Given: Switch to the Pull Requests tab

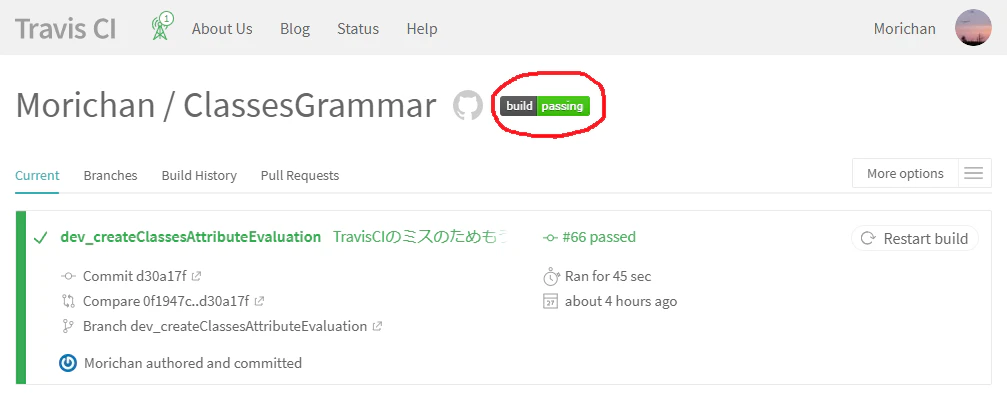Looking at the screenshot, I should (300, 175).
